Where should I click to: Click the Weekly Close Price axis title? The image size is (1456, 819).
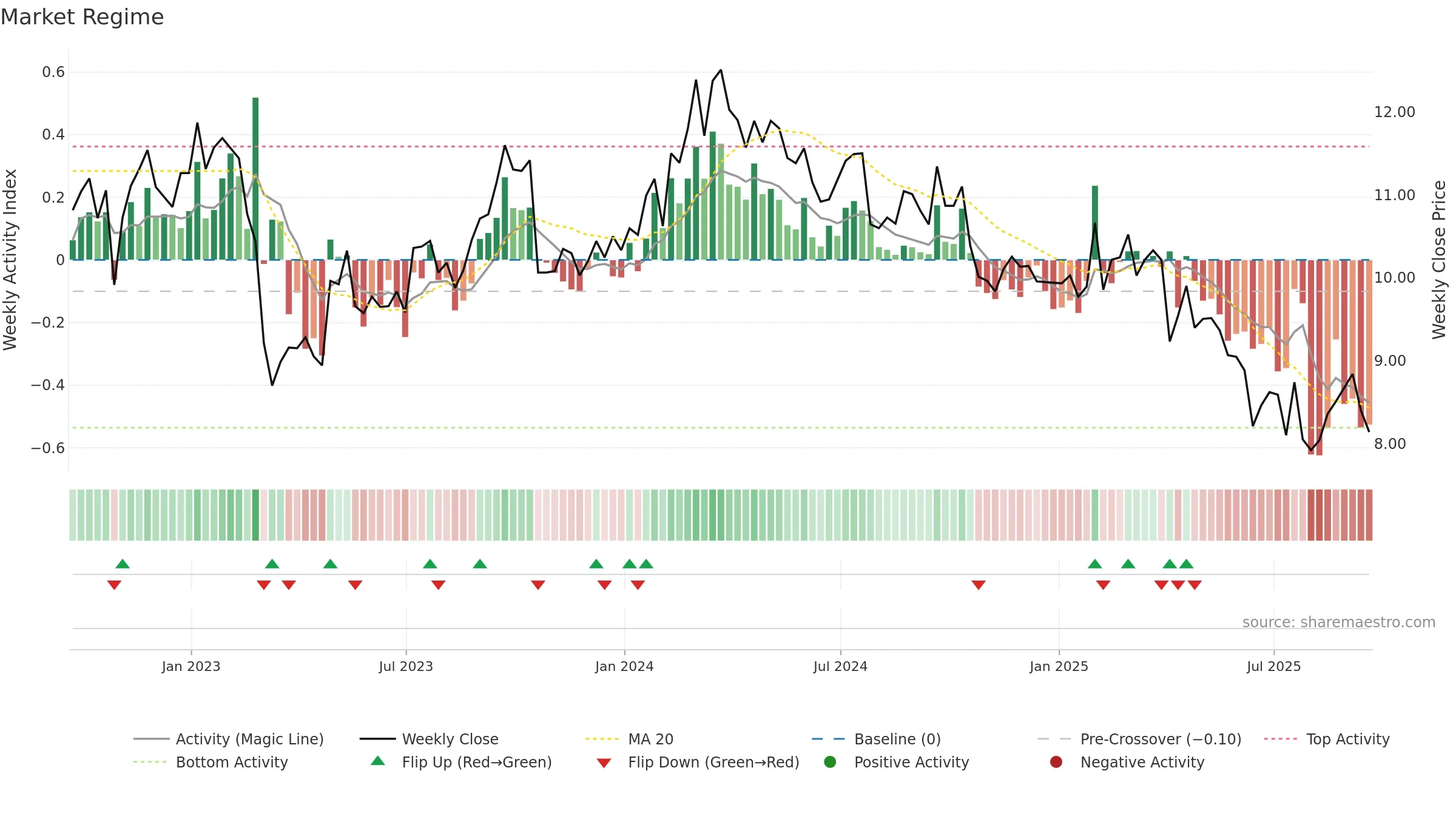(1439, 260)
